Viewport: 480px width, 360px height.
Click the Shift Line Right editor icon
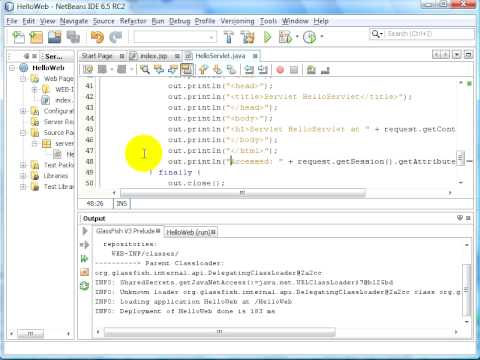coord(263,69)
